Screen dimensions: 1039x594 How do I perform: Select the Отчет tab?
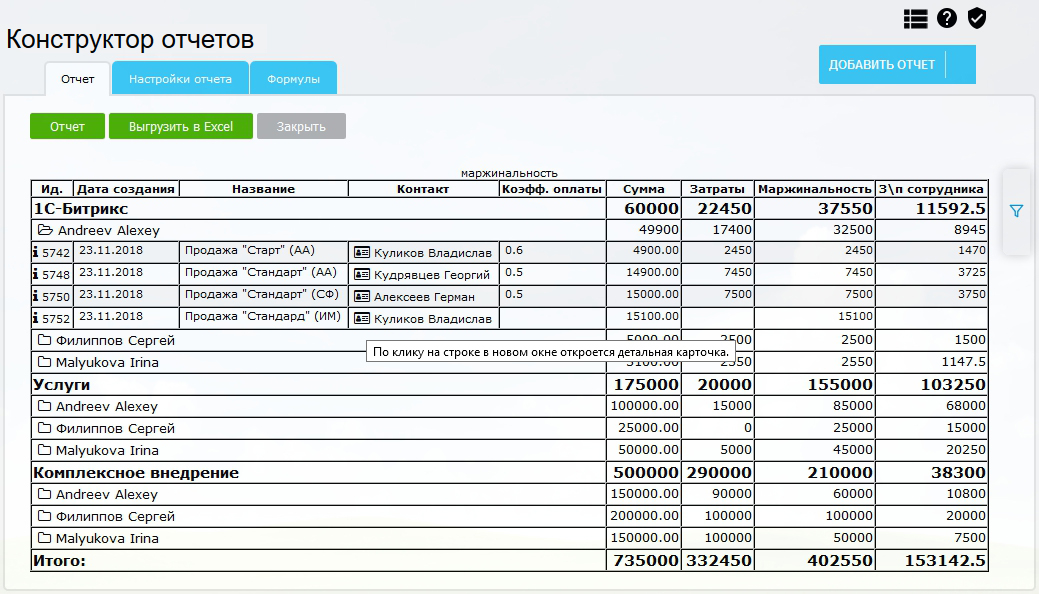77,79
